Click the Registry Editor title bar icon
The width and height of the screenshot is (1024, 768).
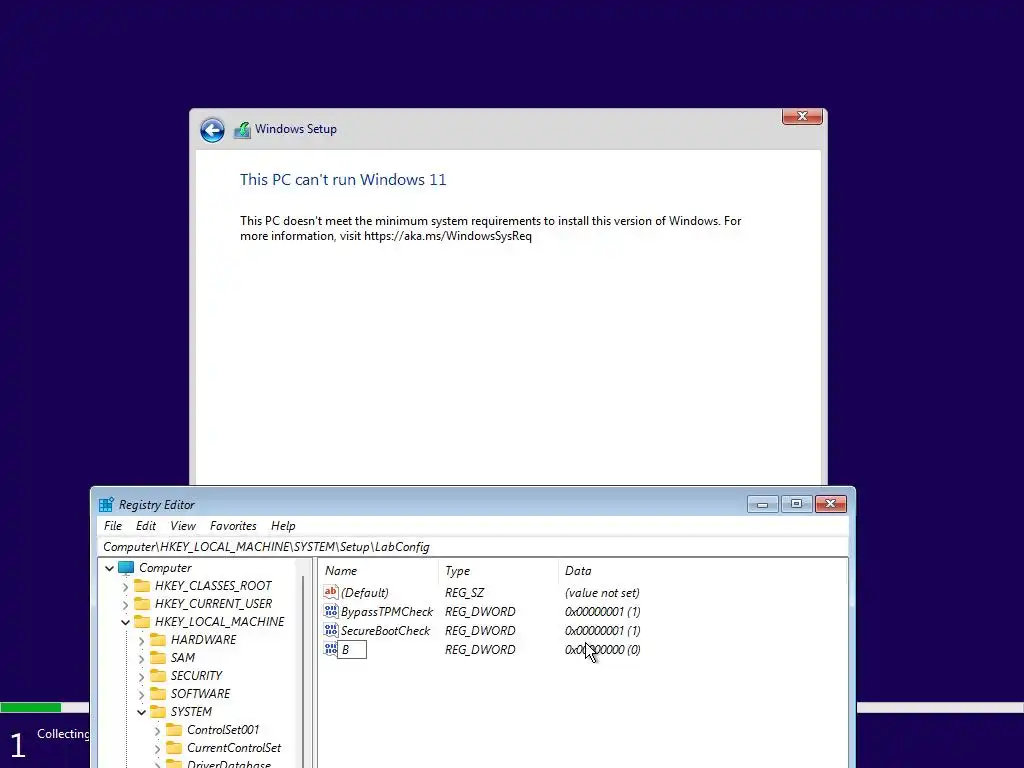point(106,505)
